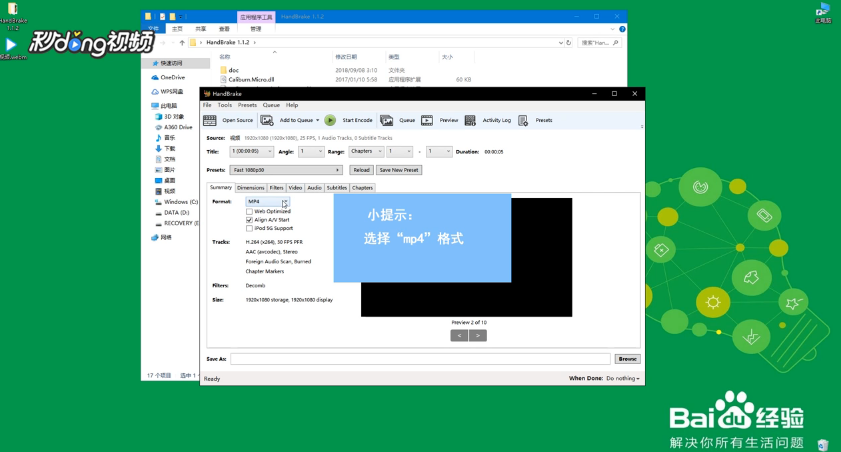Click the Reload preset button

click(x=362, y=170)
